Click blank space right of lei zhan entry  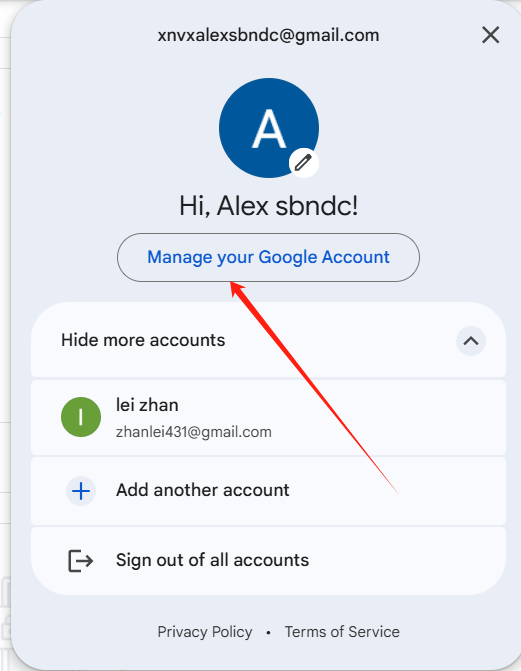tap(385, 417)
